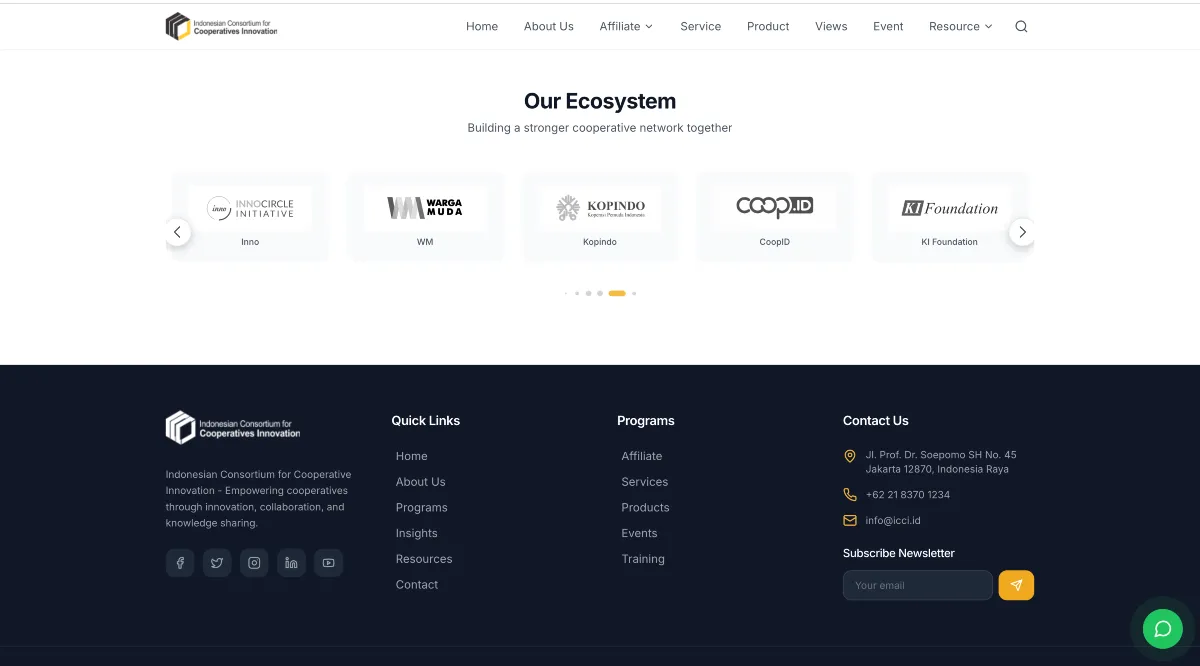Open Product in top navigation
The width and height of the screenshot is (1200, 666).
tap(768, 27)
